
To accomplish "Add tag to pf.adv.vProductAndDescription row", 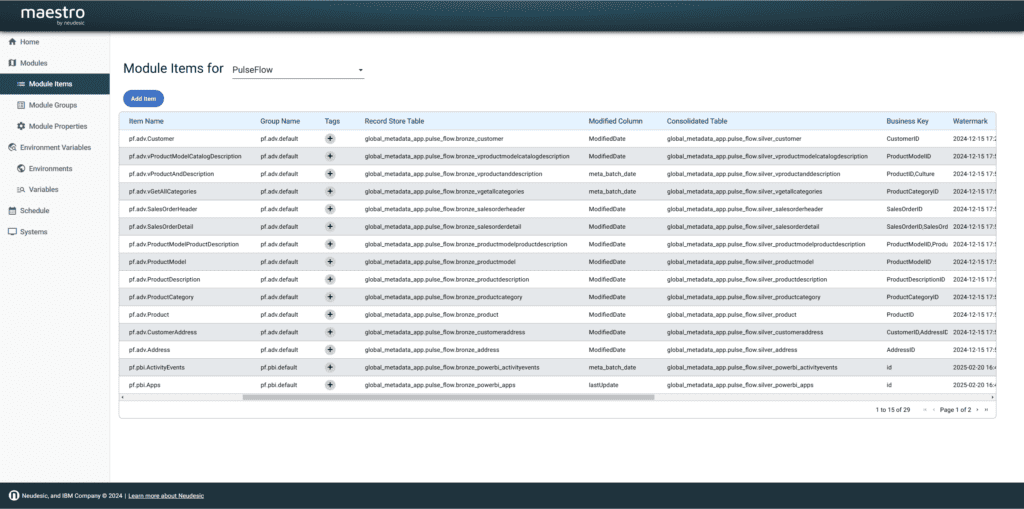I will click(330, 174).
